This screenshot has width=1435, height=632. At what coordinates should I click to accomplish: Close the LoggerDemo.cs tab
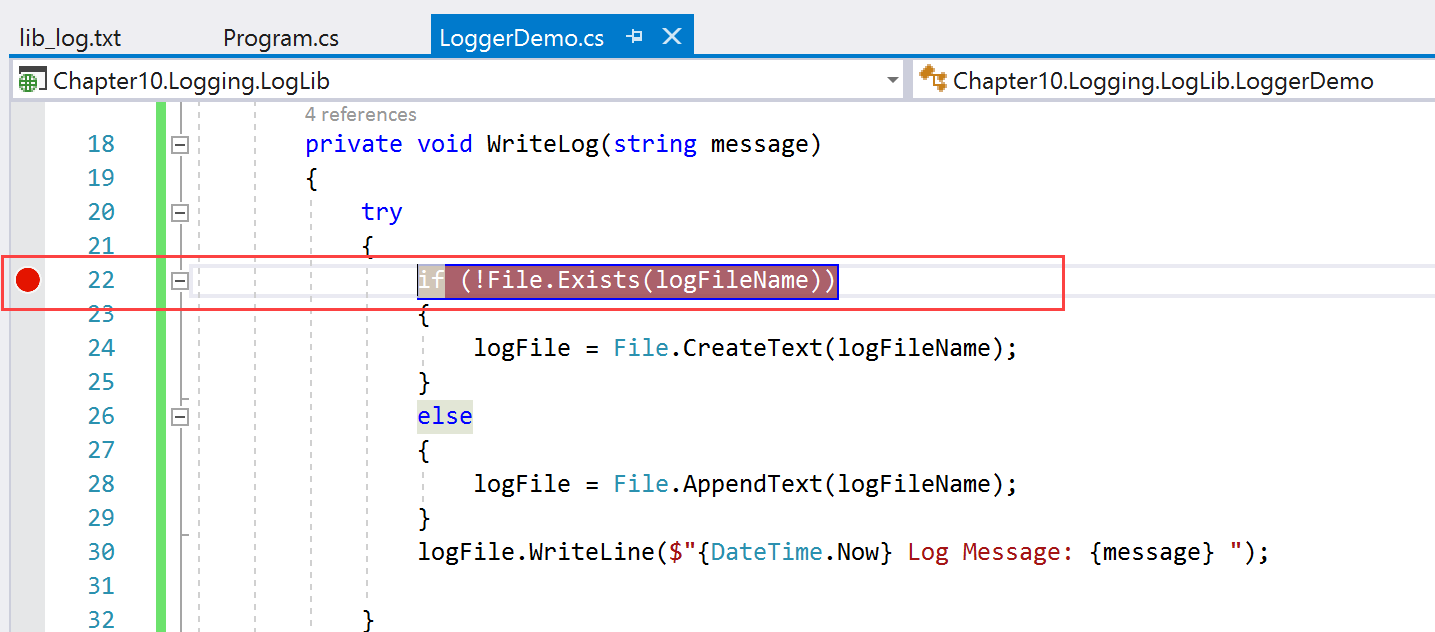(672, 37)
